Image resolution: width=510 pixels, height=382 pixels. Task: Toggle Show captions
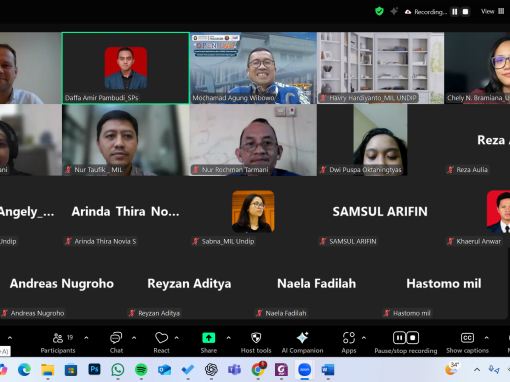click(467, 342)
